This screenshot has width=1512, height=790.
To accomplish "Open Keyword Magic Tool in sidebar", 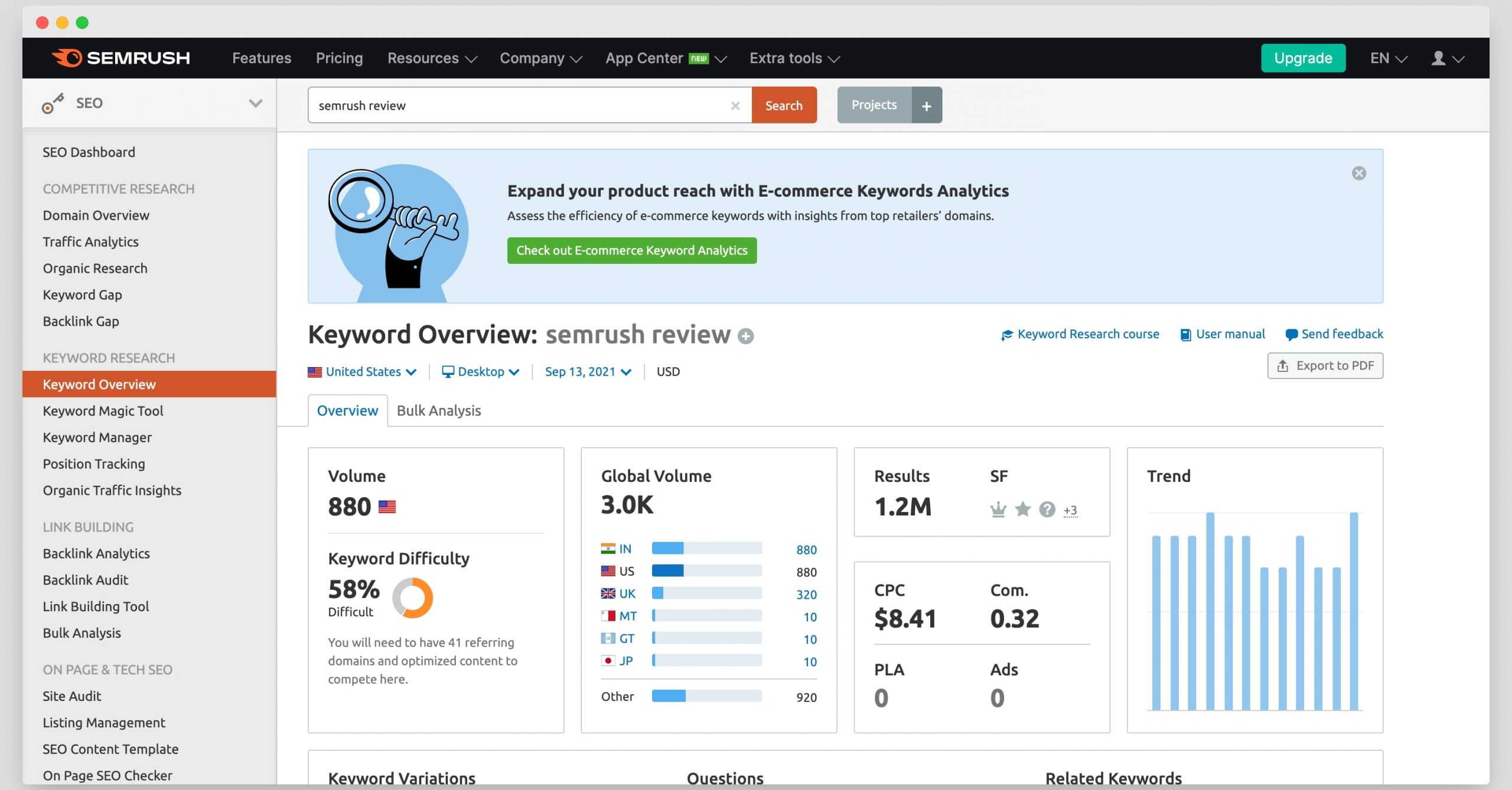I will 103,411.
